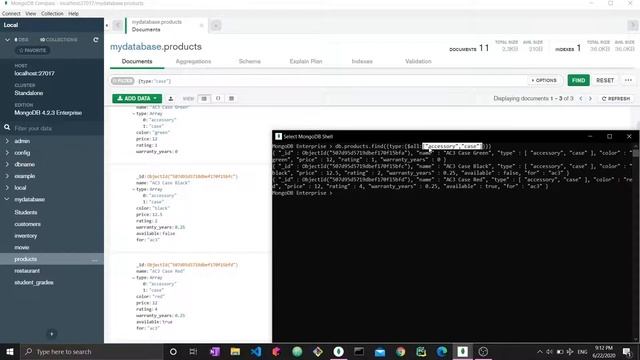This screenshot has height=360, width=640.
Task: Open Microsoft Edge from the taskbar
Action: [x=442, y=351]
